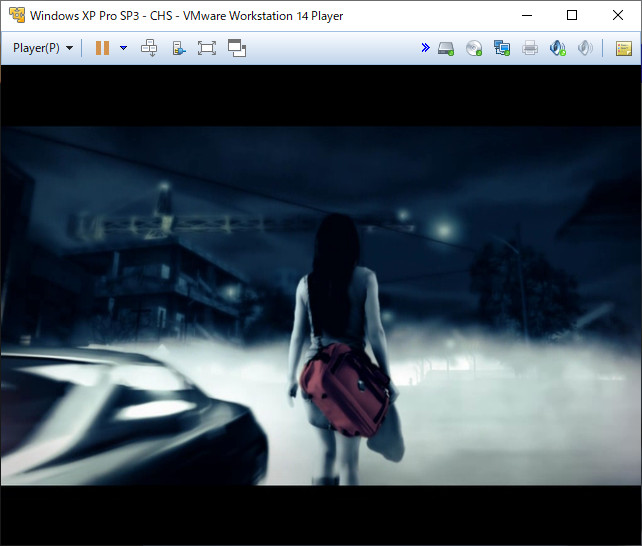Image resolution: width=642 pixels, height=546 pixels.
Task: Switch to Unity mode
Action: pos(237,48)
